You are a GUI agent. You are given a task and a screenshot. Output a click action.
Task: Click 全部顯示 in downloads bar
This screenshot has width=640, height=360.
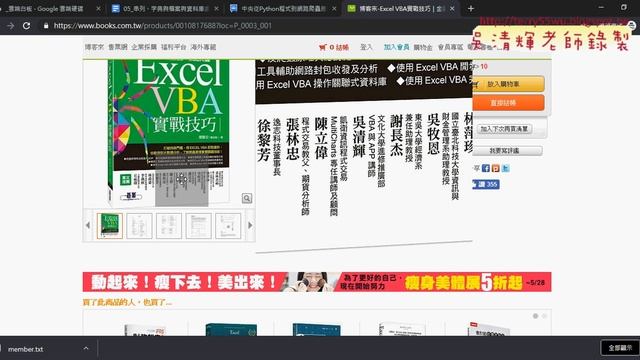620,348
